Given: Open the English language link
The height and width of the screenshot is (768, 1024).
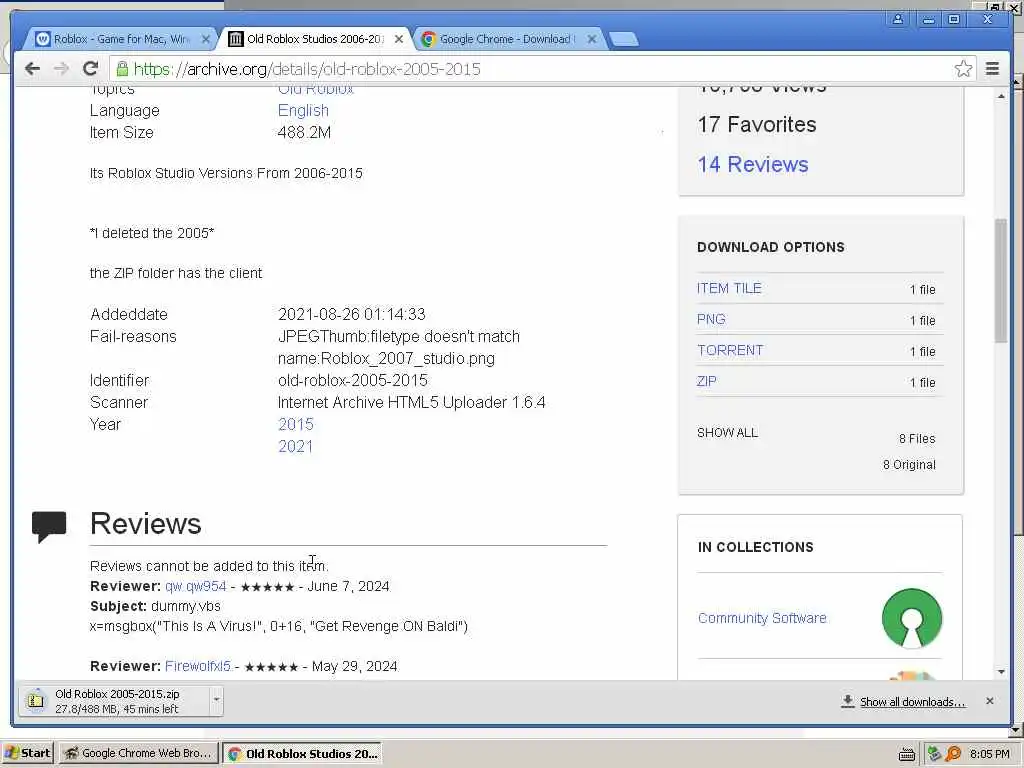Looking at the screenshot, I should 303,110.
